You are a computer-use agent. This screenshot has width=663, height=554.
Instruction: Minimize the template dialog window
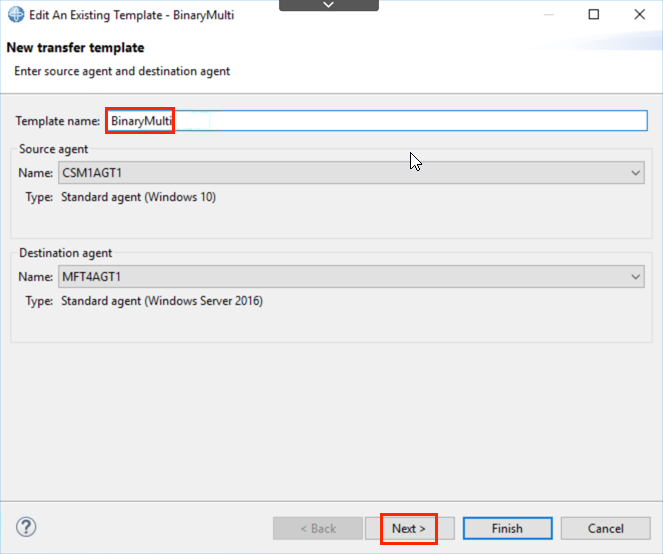(549, 14)
